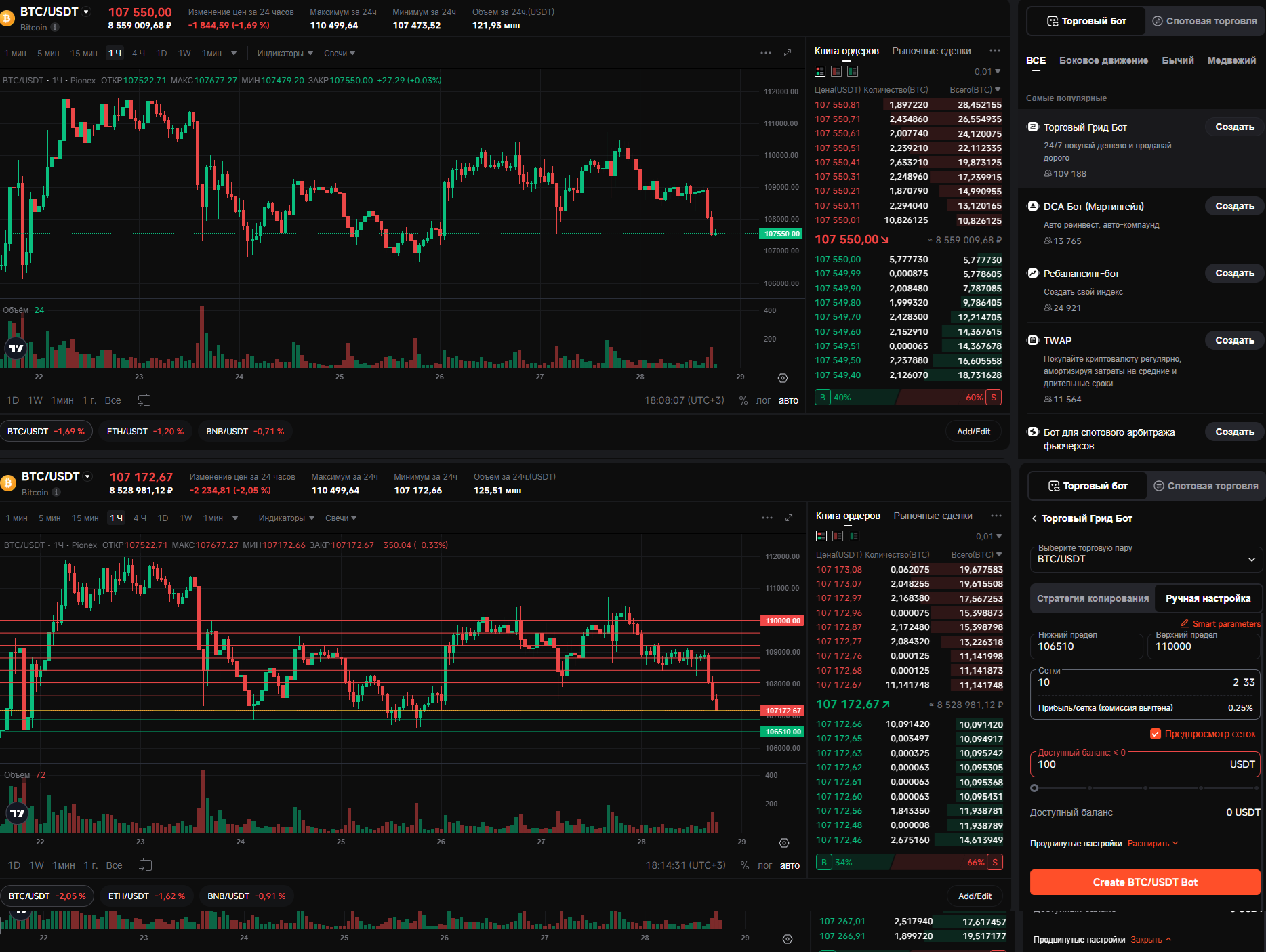Expand Свечи chart type dropdown on upper chart
The width and height of the screenshot is (1266, 952).
[340, 53]
